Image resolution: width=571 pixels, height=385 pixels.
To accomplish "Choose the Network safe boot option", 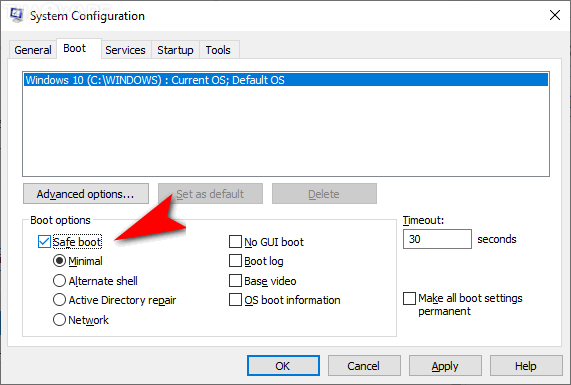I will coord(59,320).
